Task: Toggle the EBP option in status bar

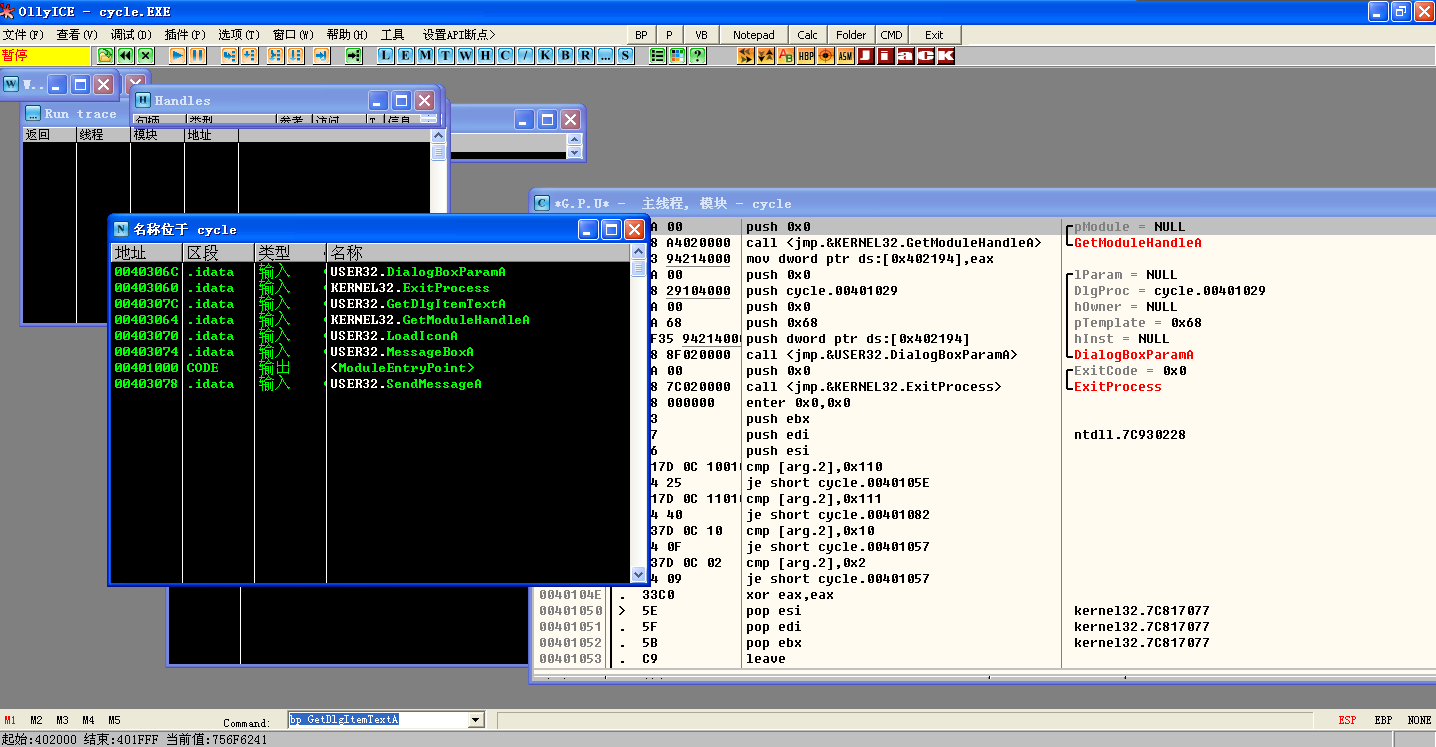Action: (x=1383, y=720)
